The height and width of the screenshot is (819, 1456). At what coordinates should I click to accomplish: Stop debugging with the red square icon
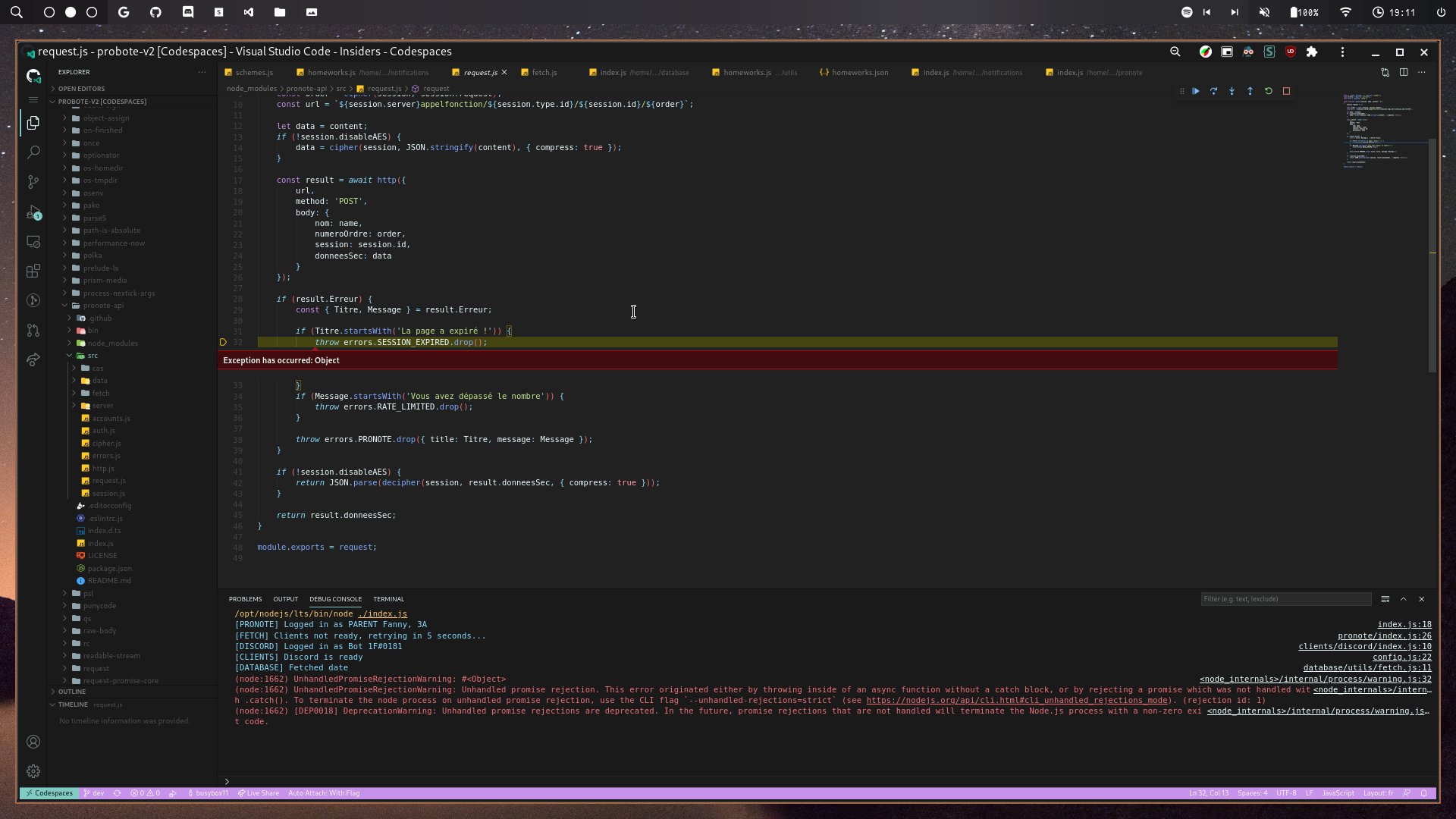tap(1287, 91)
